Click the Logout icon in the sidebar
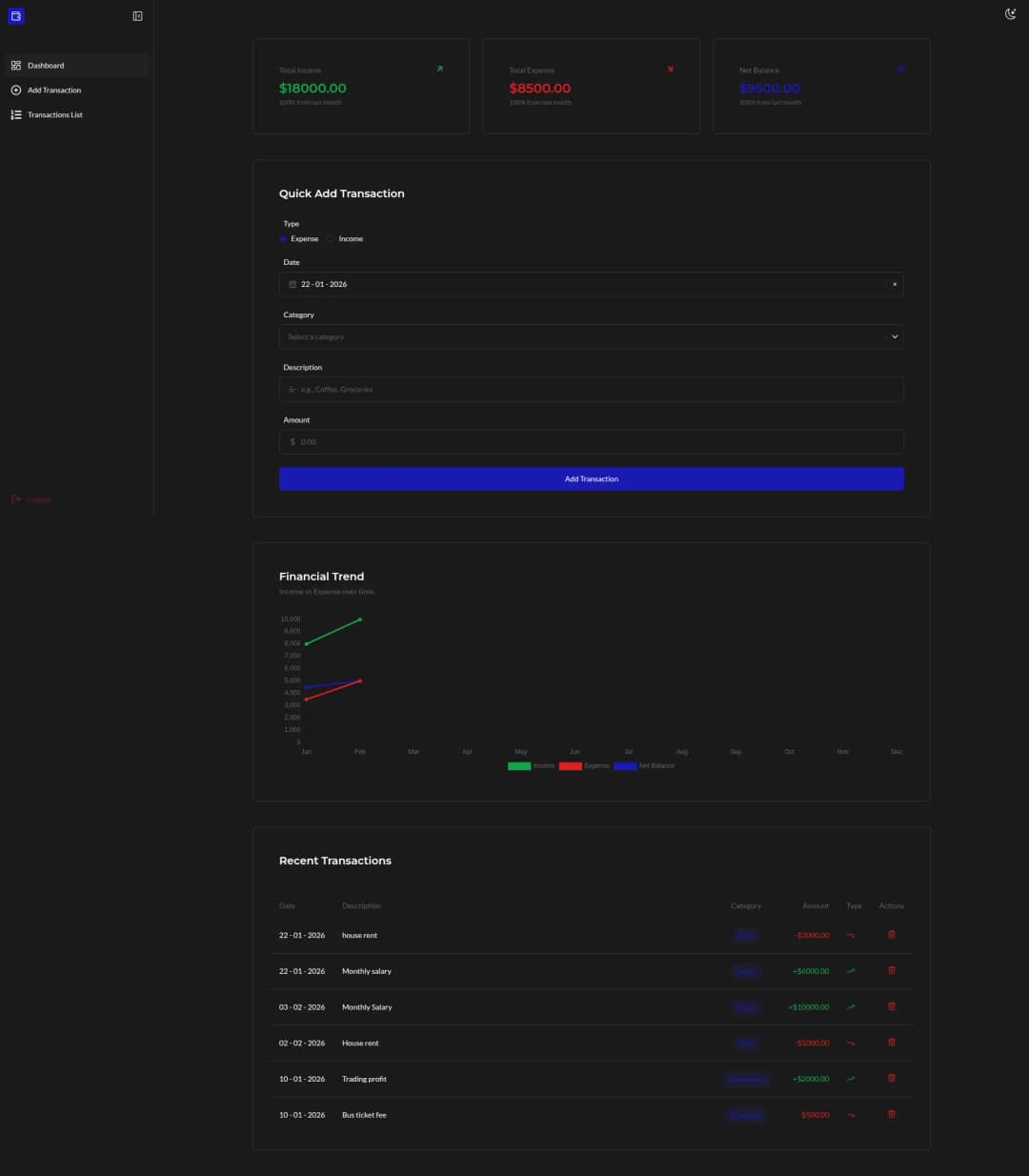This screenshot has width=1029, height=1176. tap(15, 498)
